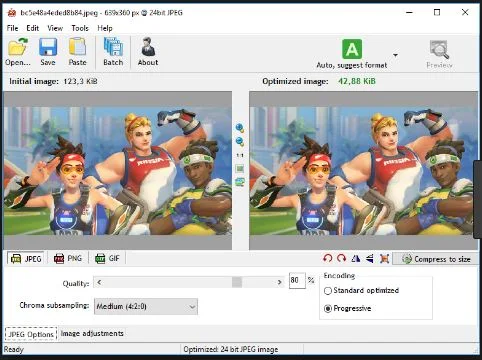Select the Standard optimized encoding option
The height and width of the screenshot is (360, 482).
pyautogui.click(x=361, y=291)
